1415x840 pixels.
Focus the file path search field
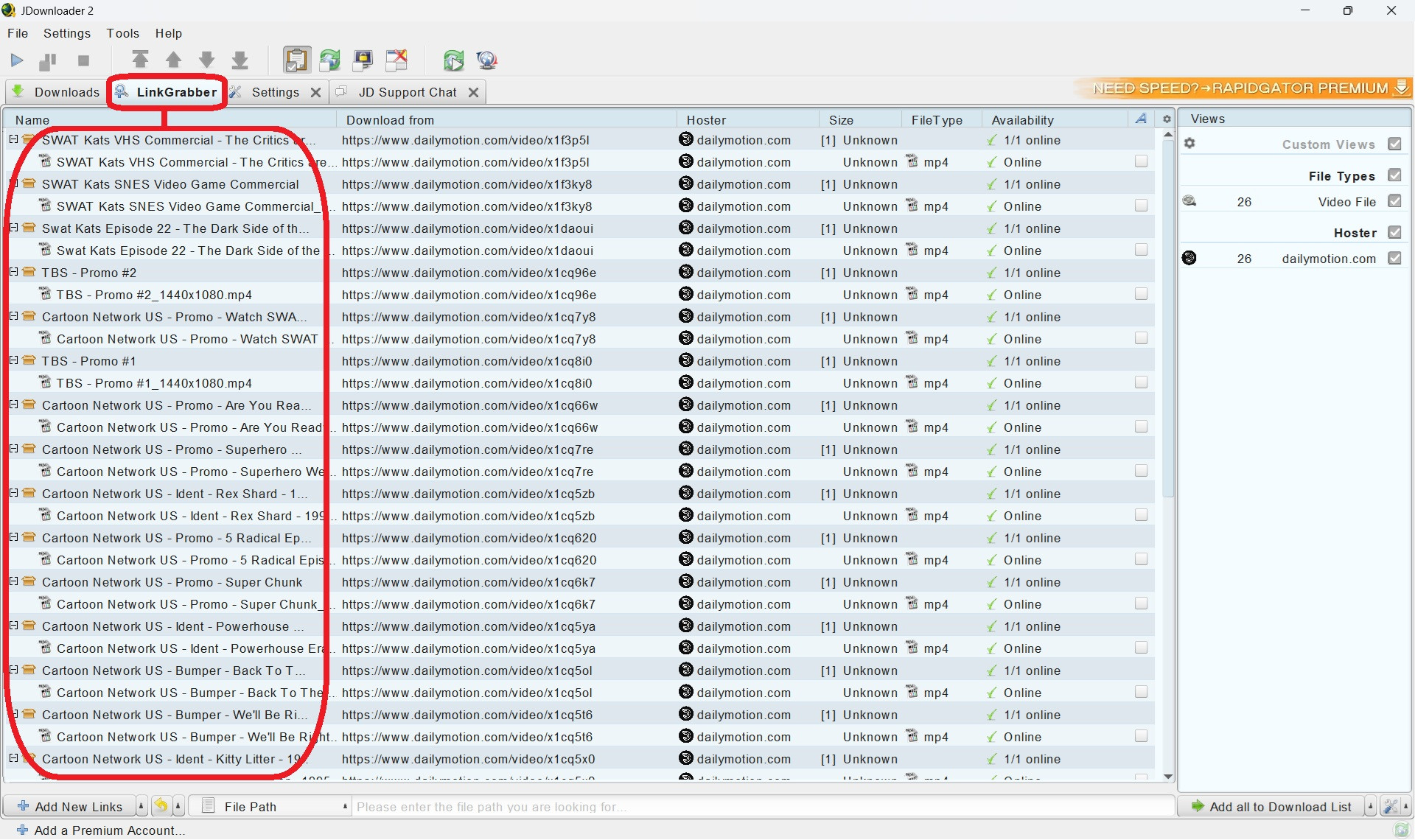click(762, 806)
